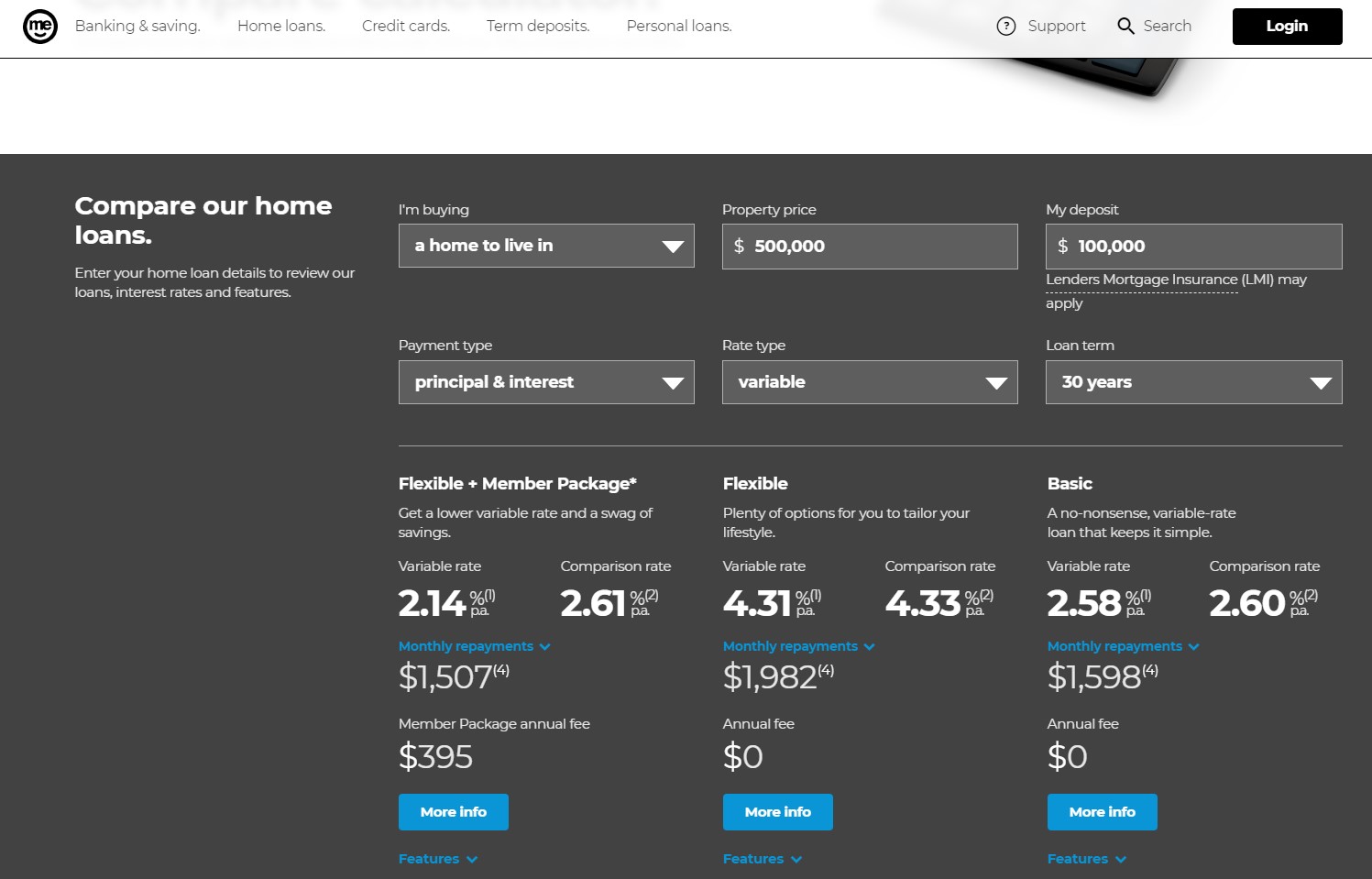Open the Loan term dropdown
Viewport: 1372px width, 879px height.
tap(1193, 382)
